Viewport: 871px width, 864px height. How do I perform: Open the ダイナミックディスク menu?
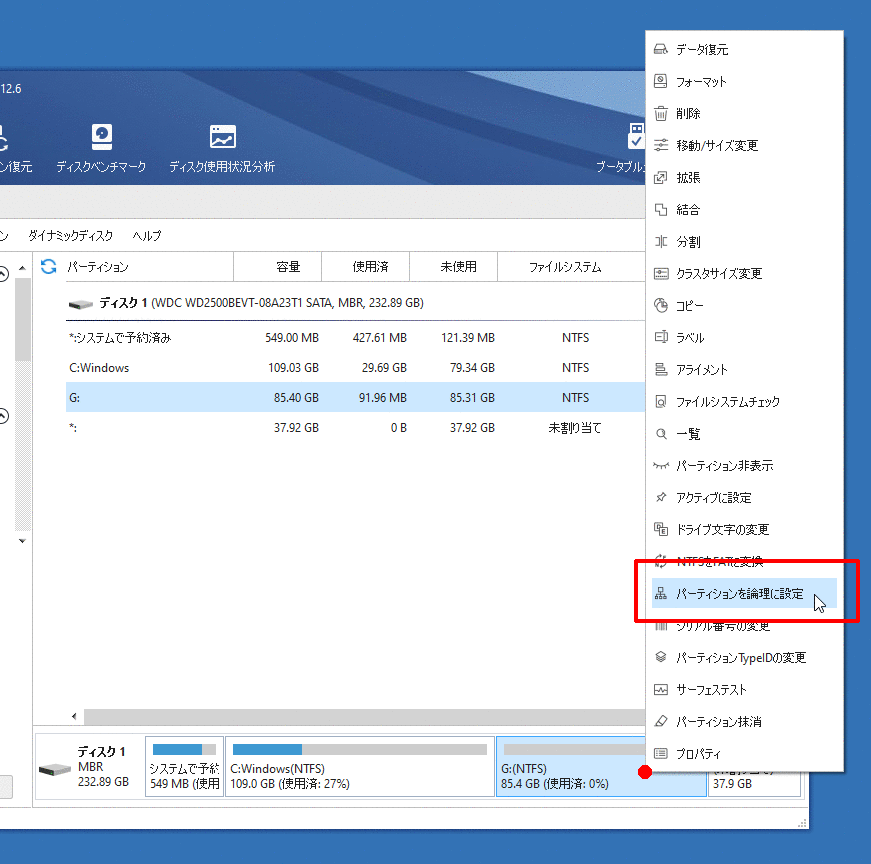70,236
